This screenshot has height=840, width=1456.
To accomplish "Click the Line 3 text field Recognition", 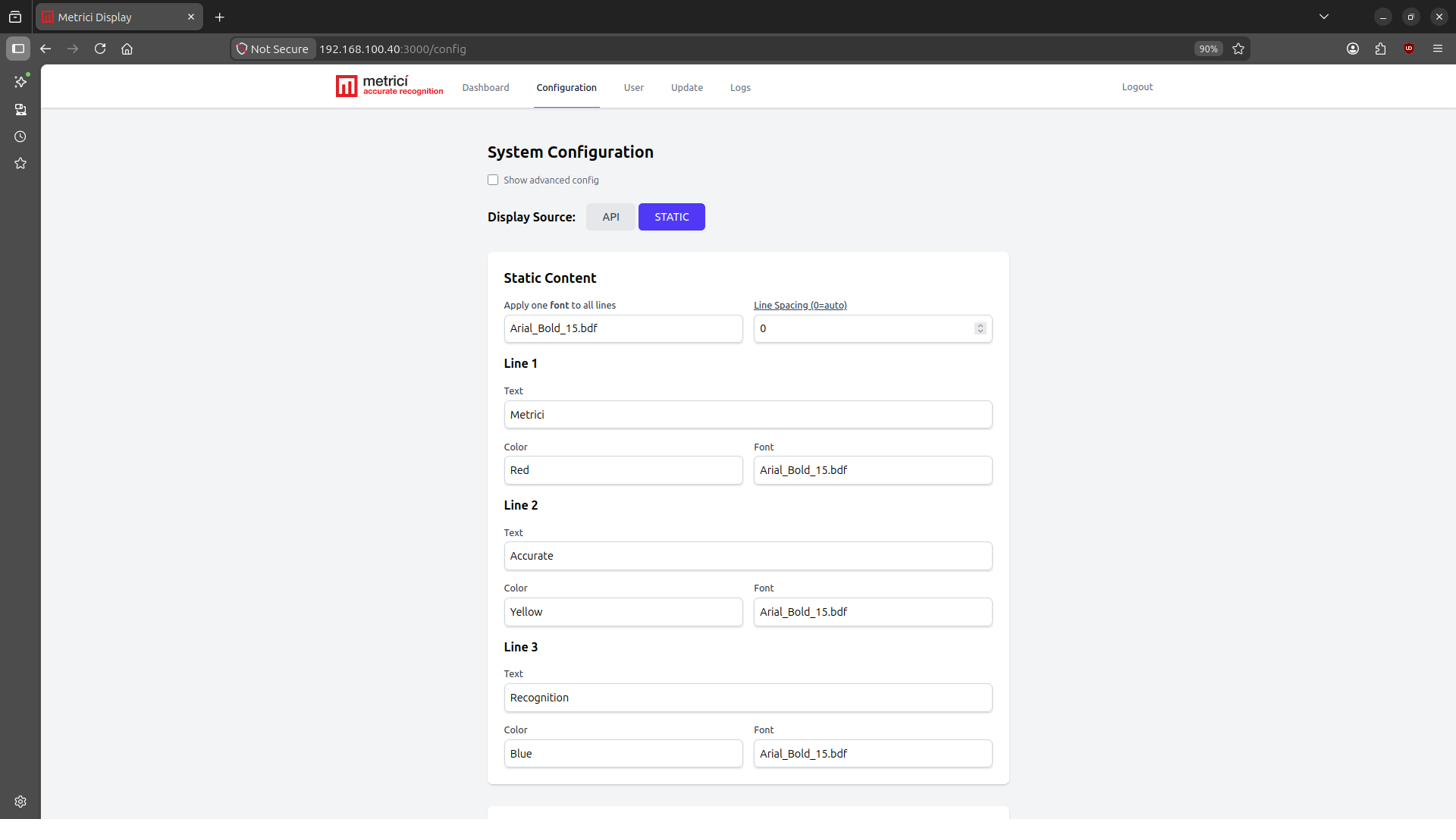I will [748, 698].
